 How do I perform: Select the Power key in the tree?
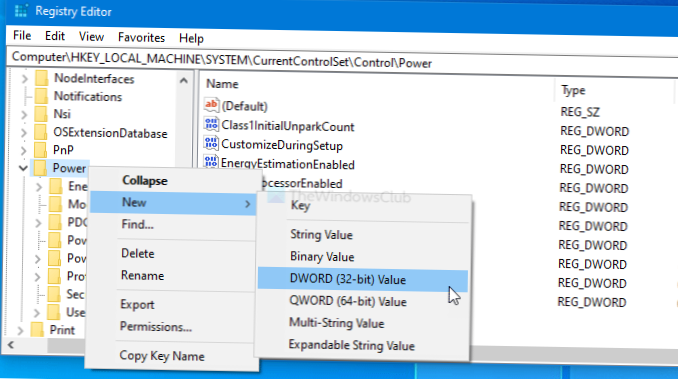tap(69, 168)
